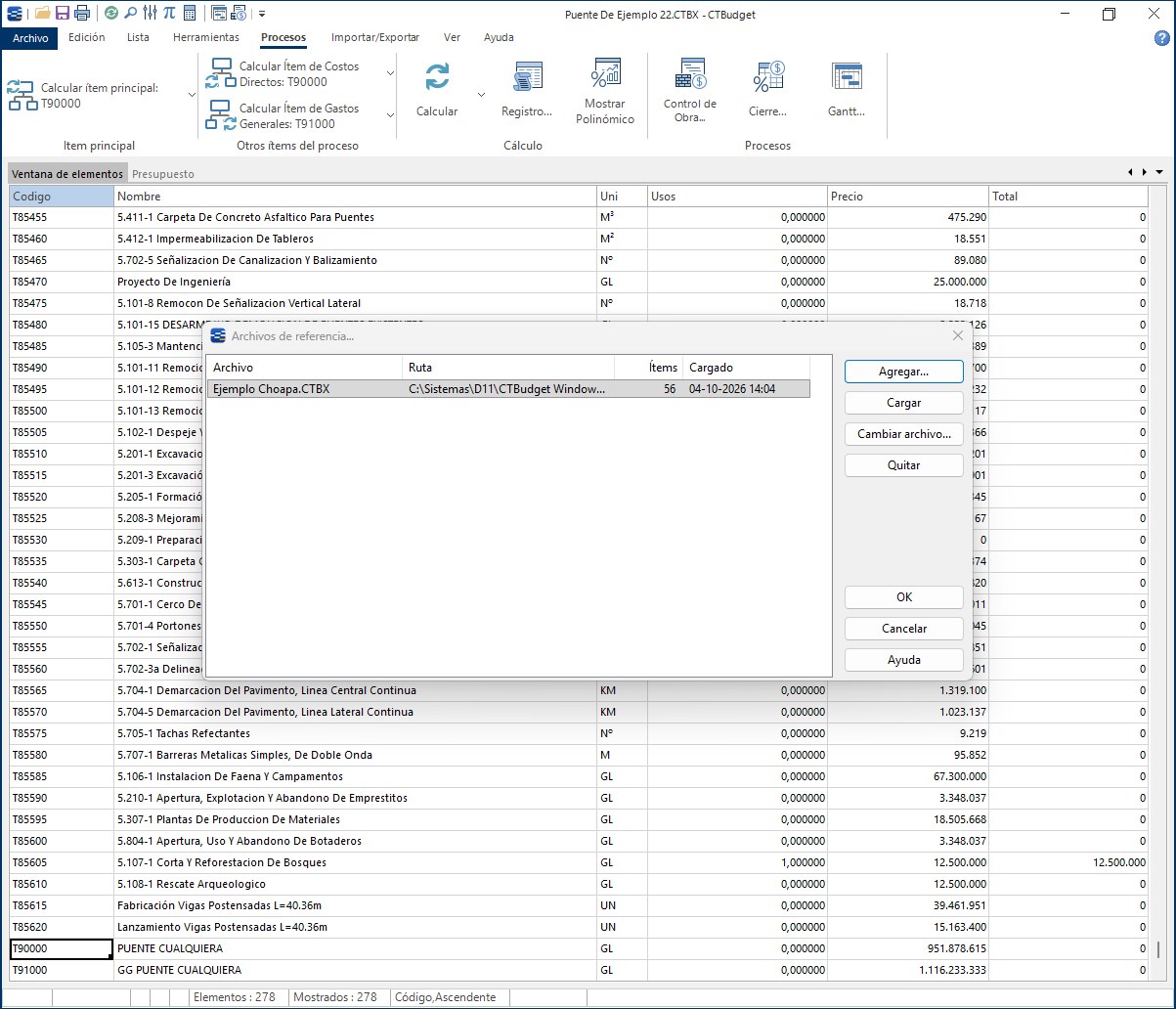Click price 951.878.615 cell
1176x1009 pixels.
pyautogui.click(x=908, y=948)
